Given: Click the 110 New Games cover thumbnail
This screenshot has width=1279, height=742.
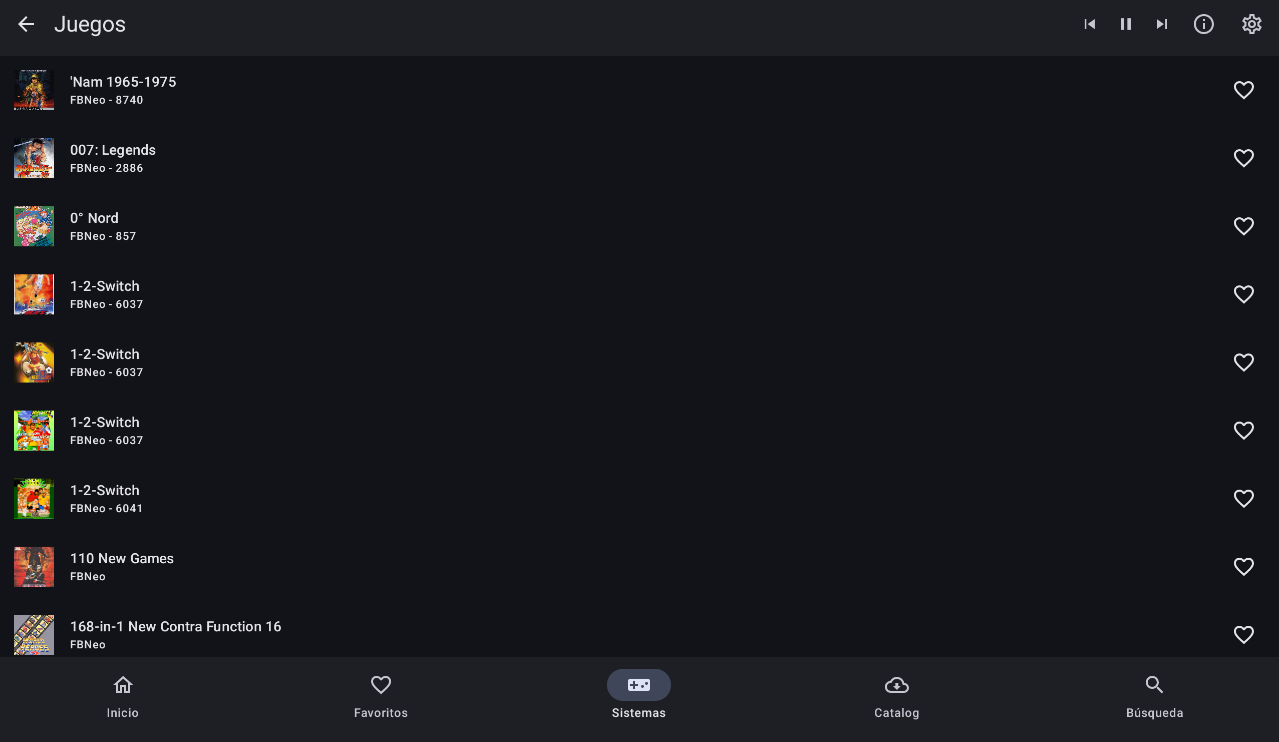Looking at the screenshot, I should coord(34,567).
